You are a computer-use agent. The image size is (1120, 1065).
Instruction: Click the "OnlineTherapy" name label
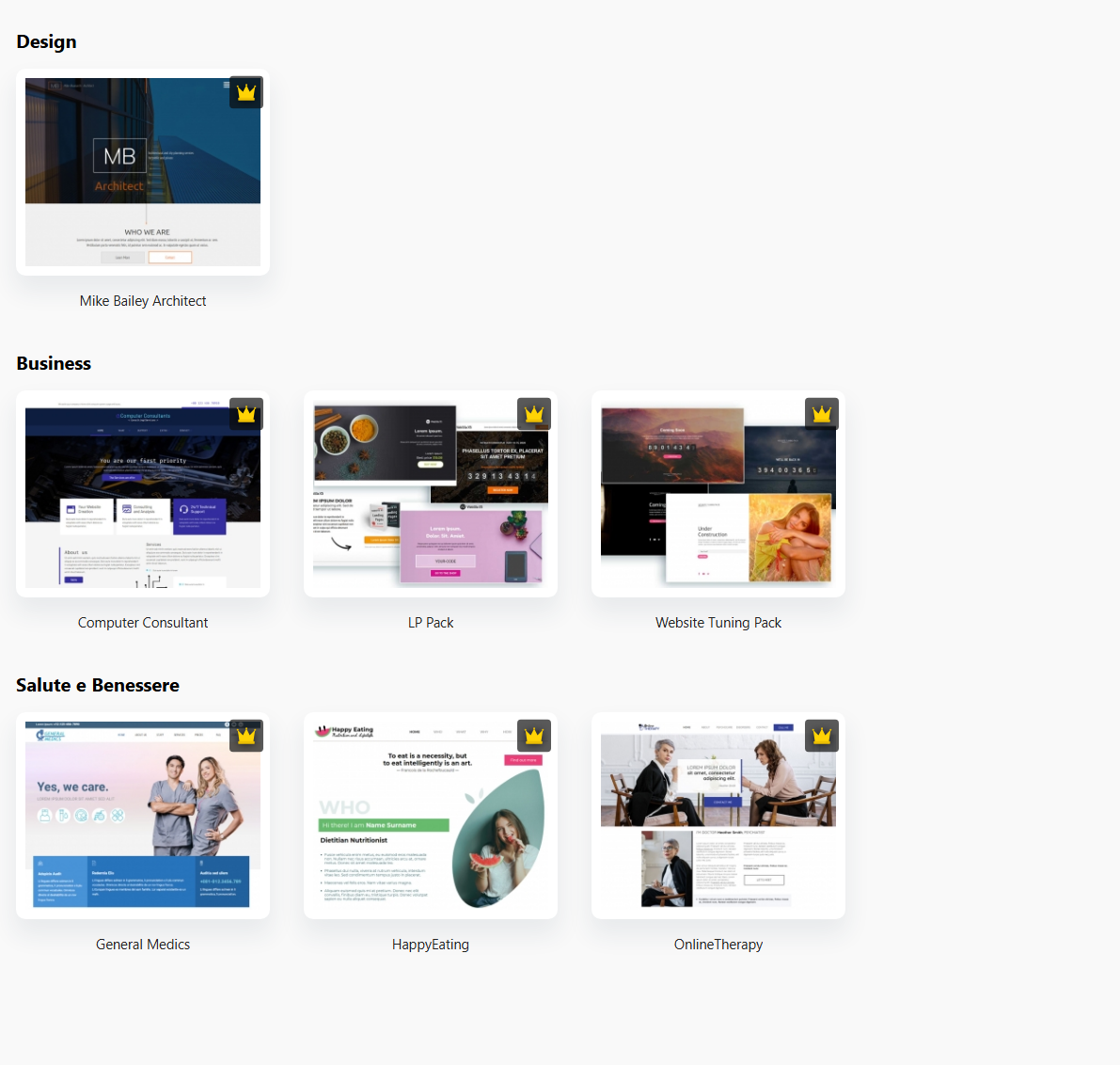click(718, 945)
